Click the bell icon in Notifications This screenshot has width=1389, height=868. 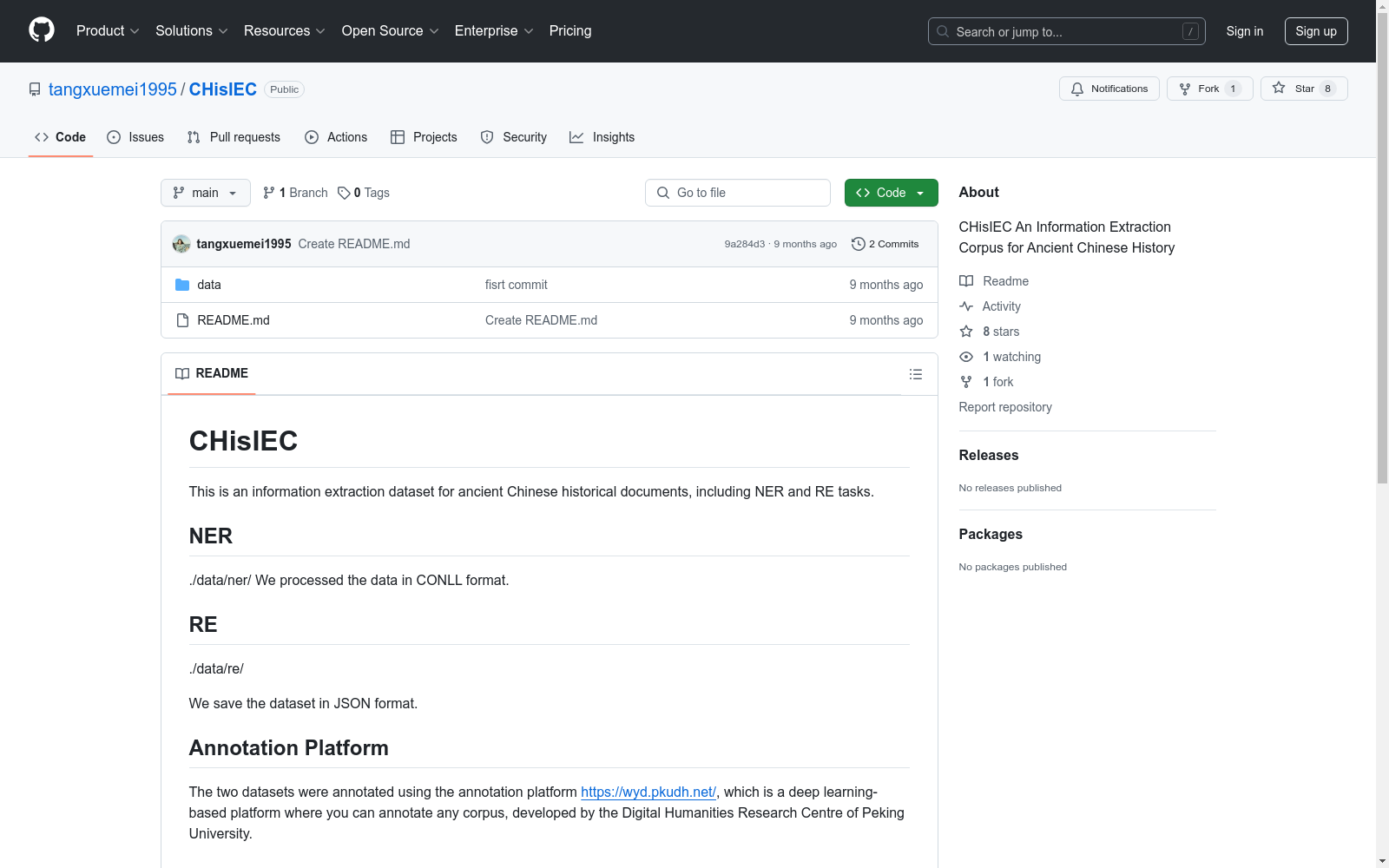click(x=1077, y=89)
